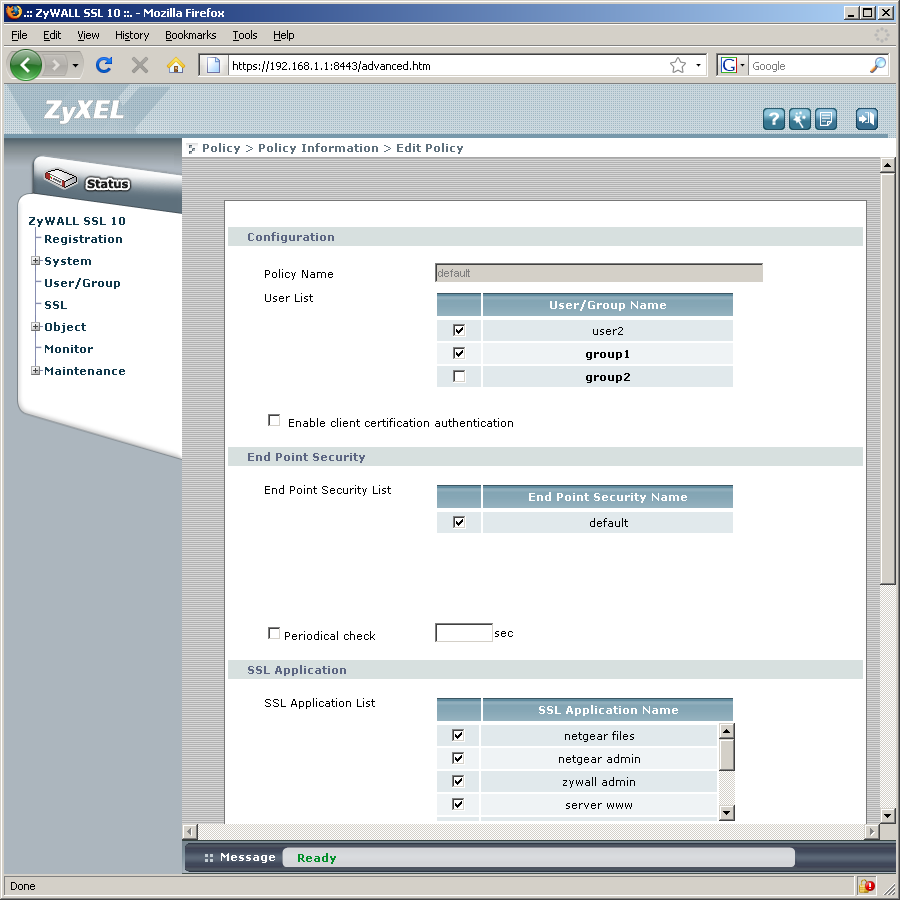Bookmark the page with the star icon

point(678,65)
